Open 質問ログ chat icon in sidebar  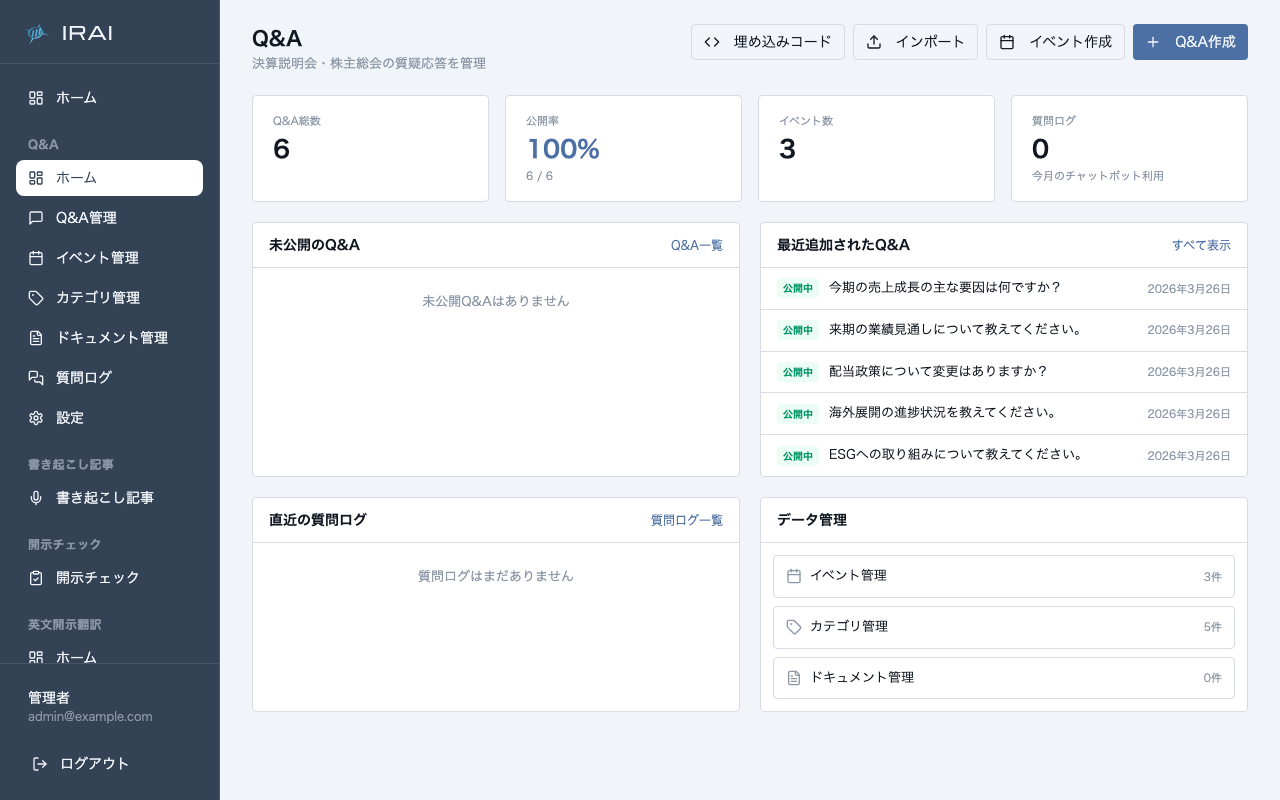pos(36,378)
